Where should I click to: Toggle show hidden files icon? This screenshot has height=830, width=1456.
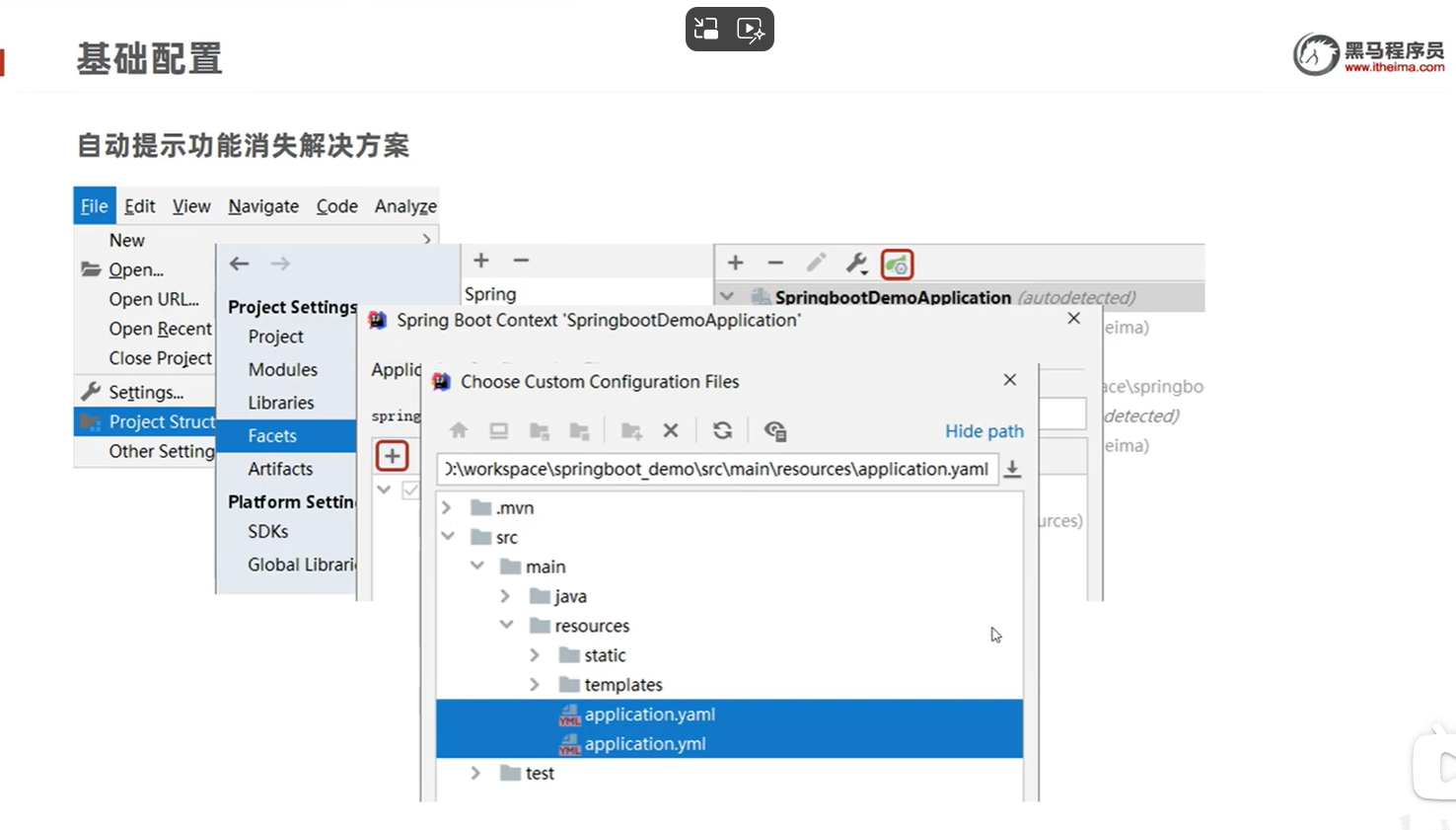775,431
